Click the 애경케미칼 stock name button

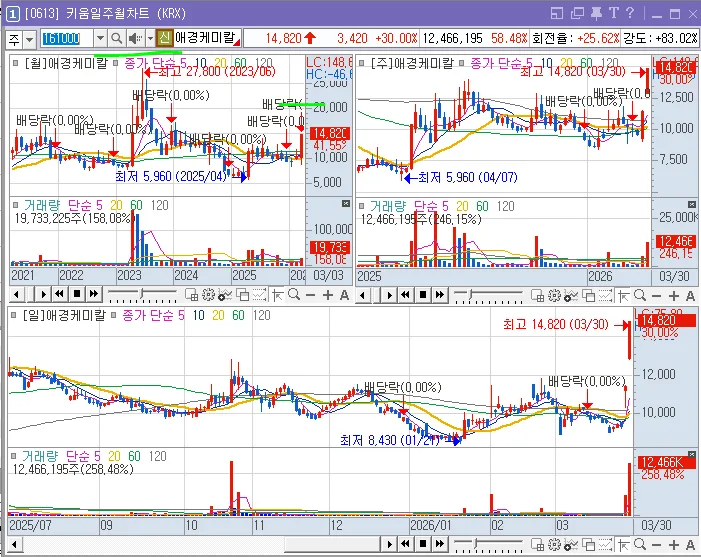point(207,38)
